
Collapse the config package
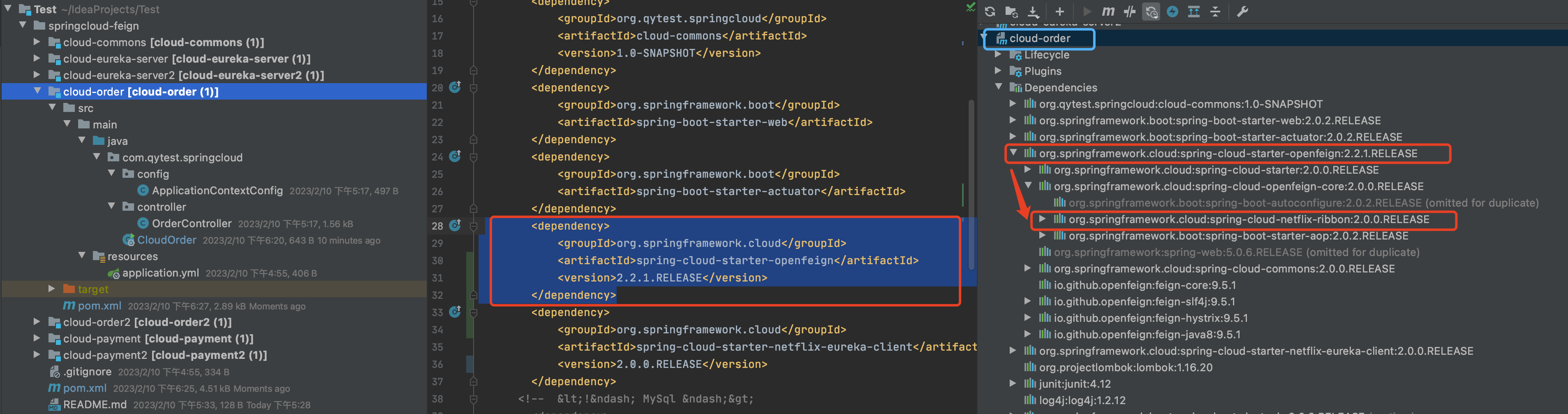coord(111,173)
